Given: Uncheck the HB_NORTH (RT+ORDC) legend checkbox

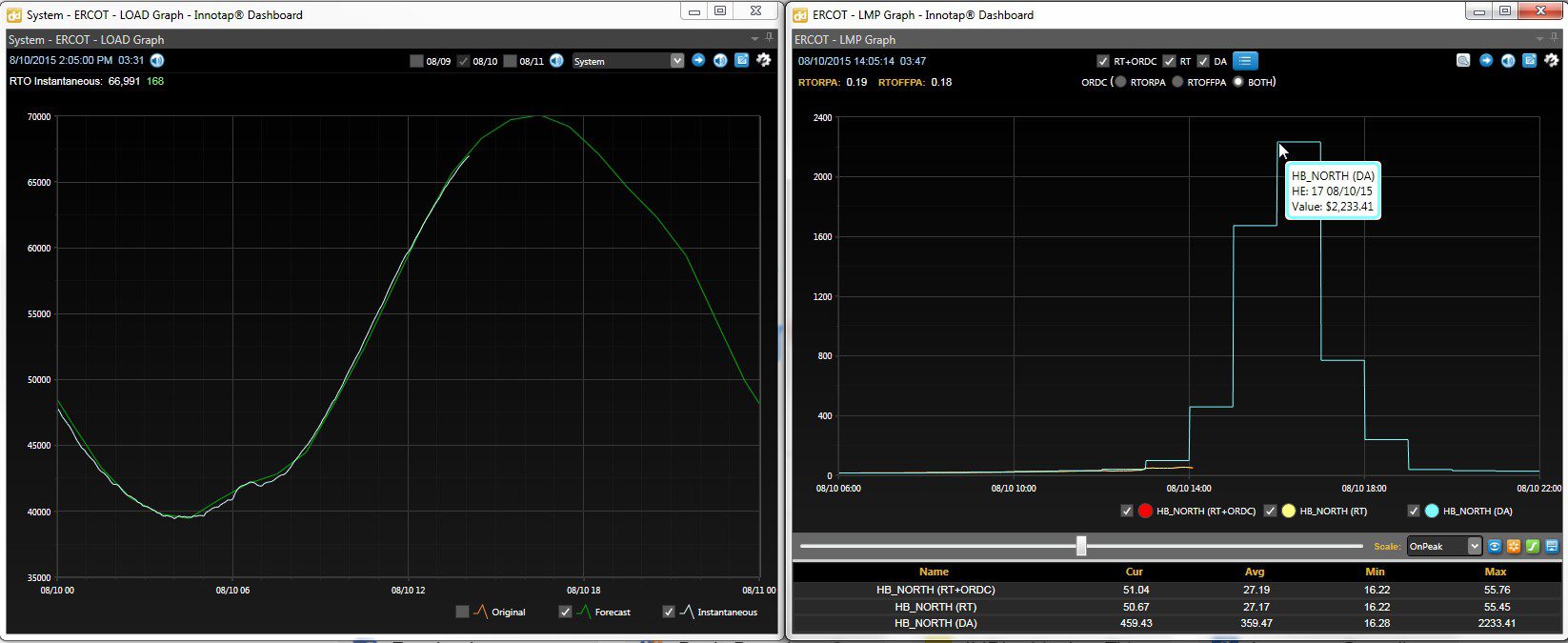Looking at the screenshot, I should tap(1127, 511).
